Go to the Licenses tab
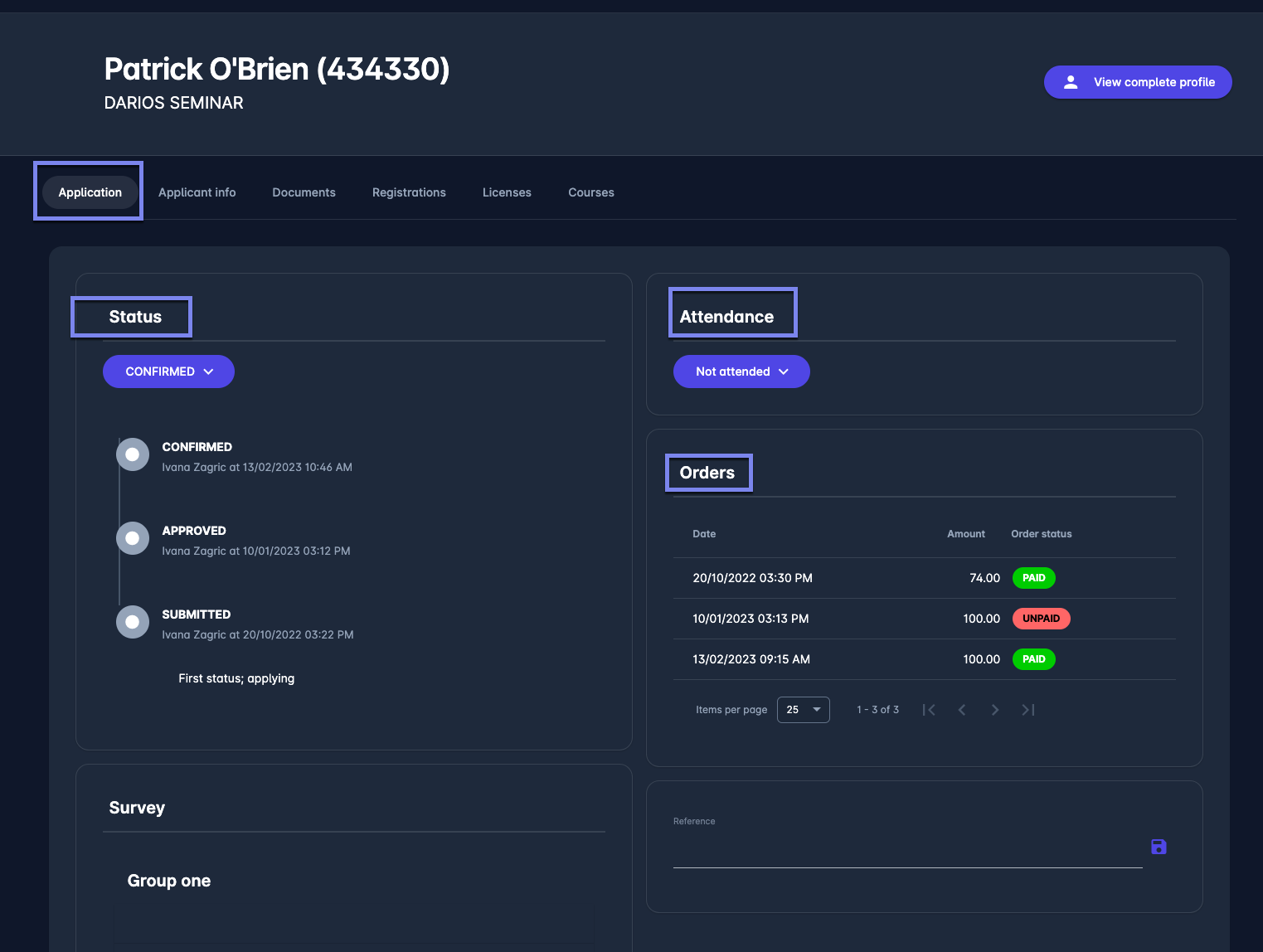This screenshot has height=952, width=1263. coord(507,192)
